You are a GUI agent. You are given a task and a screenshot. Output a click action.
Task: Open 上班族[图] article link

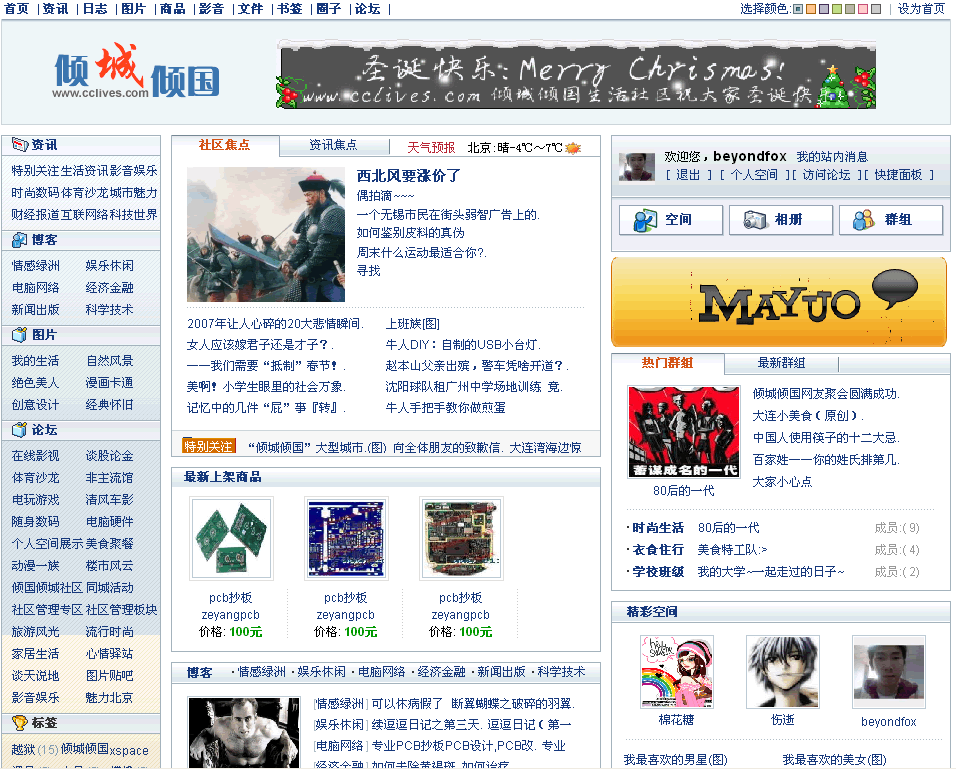tap(413, 324)
